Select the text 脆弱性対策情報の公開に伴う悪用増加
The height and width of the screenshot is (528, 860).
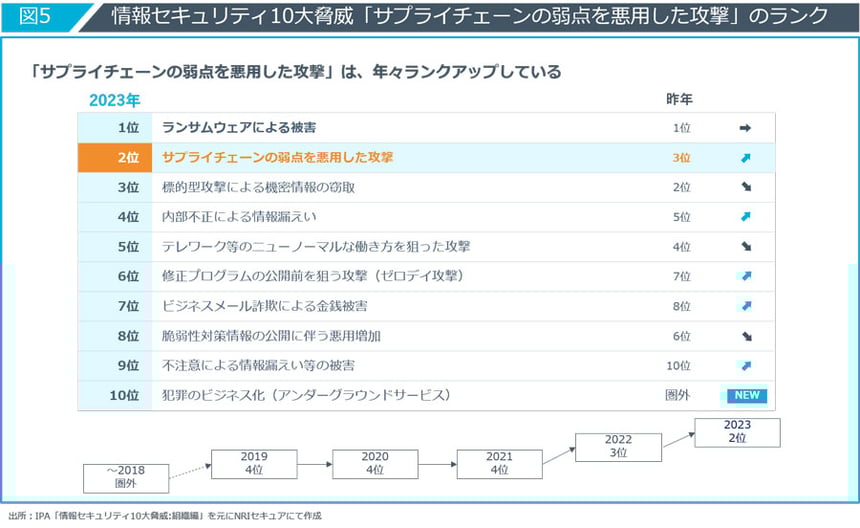point(271,336)
